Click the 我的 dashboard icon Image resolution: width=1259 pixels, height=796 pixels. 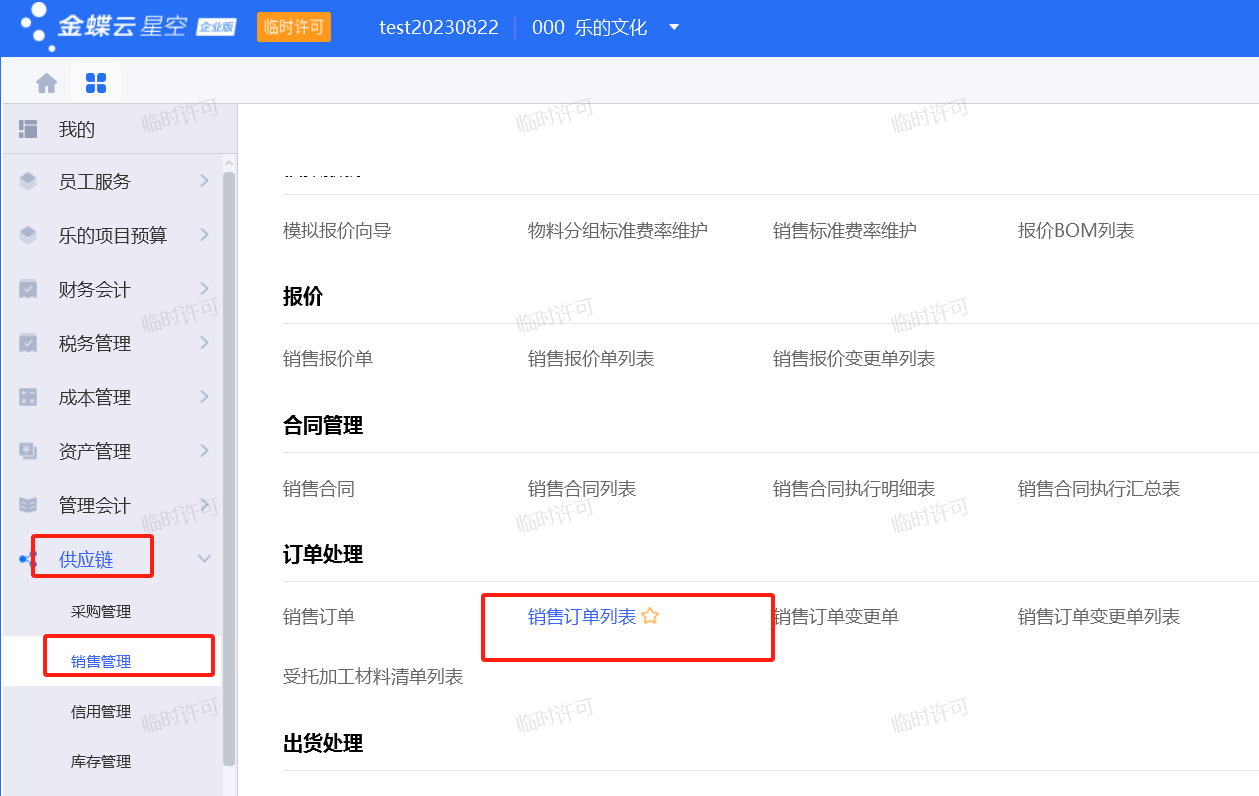tap(28, 129)
